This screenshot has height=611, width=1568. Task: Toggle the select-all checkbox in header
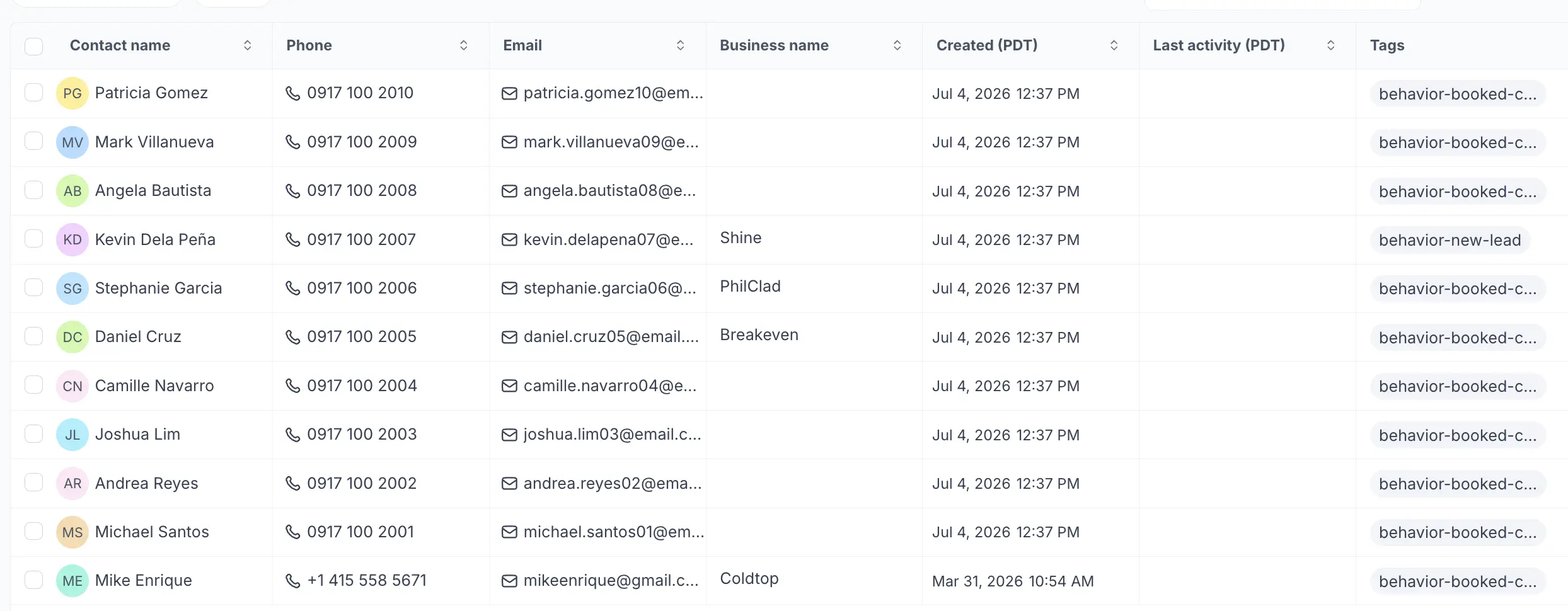(x=33, y=46)
